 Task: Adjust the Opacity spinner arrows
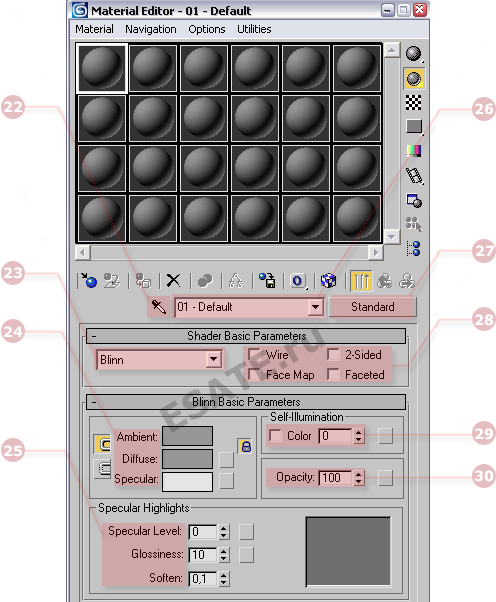tap(358, 478)
